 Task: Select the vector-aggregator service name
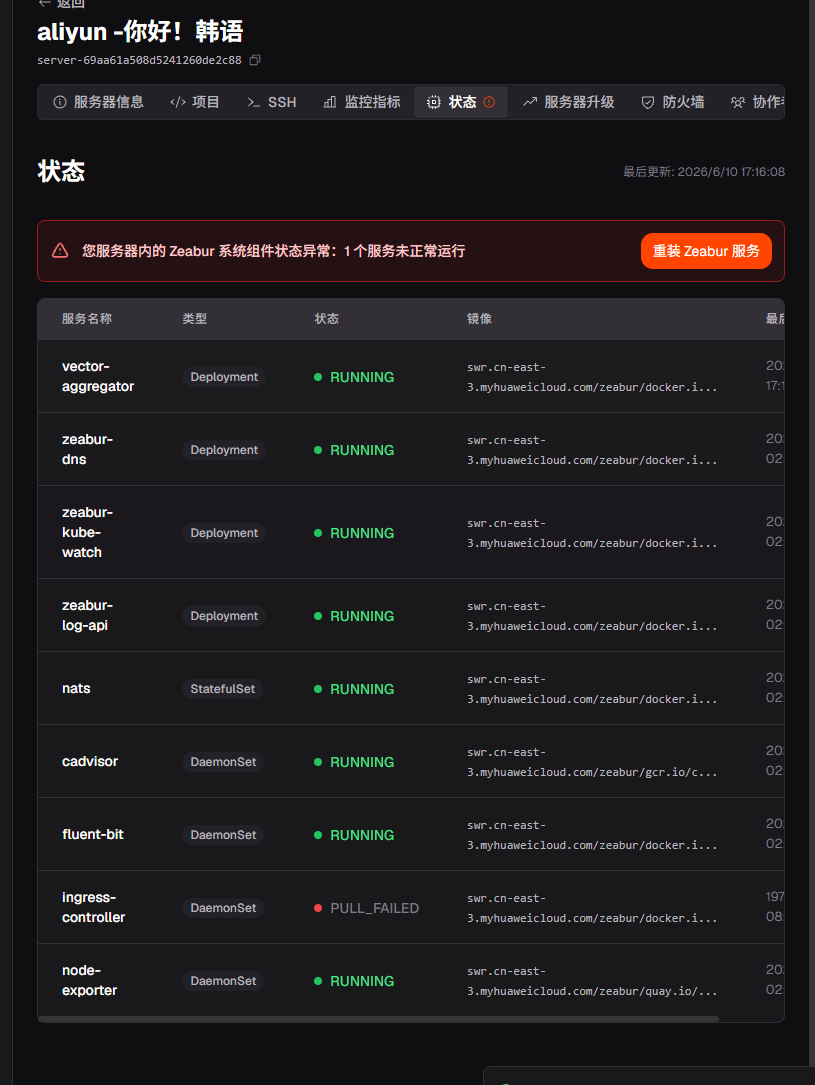coord(98,376)
